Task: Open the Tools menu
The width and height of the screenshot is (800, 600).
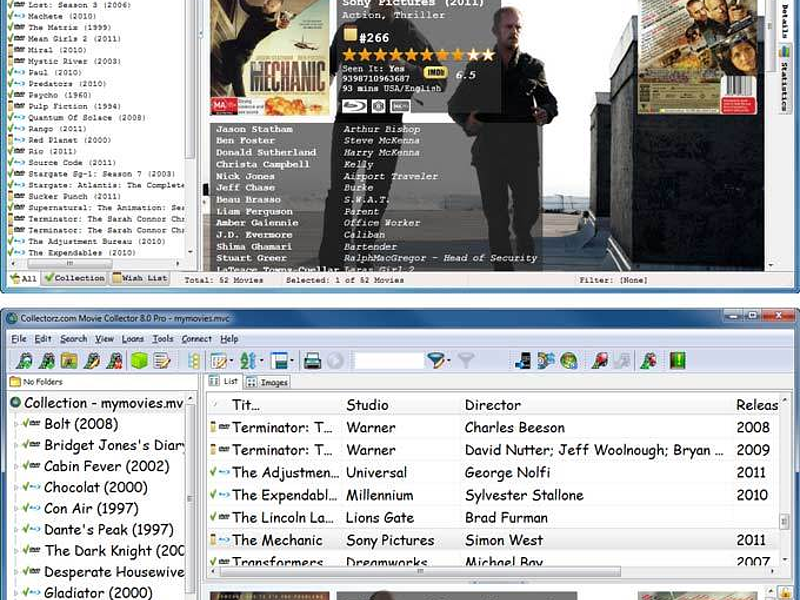Action: pos(163,339)
